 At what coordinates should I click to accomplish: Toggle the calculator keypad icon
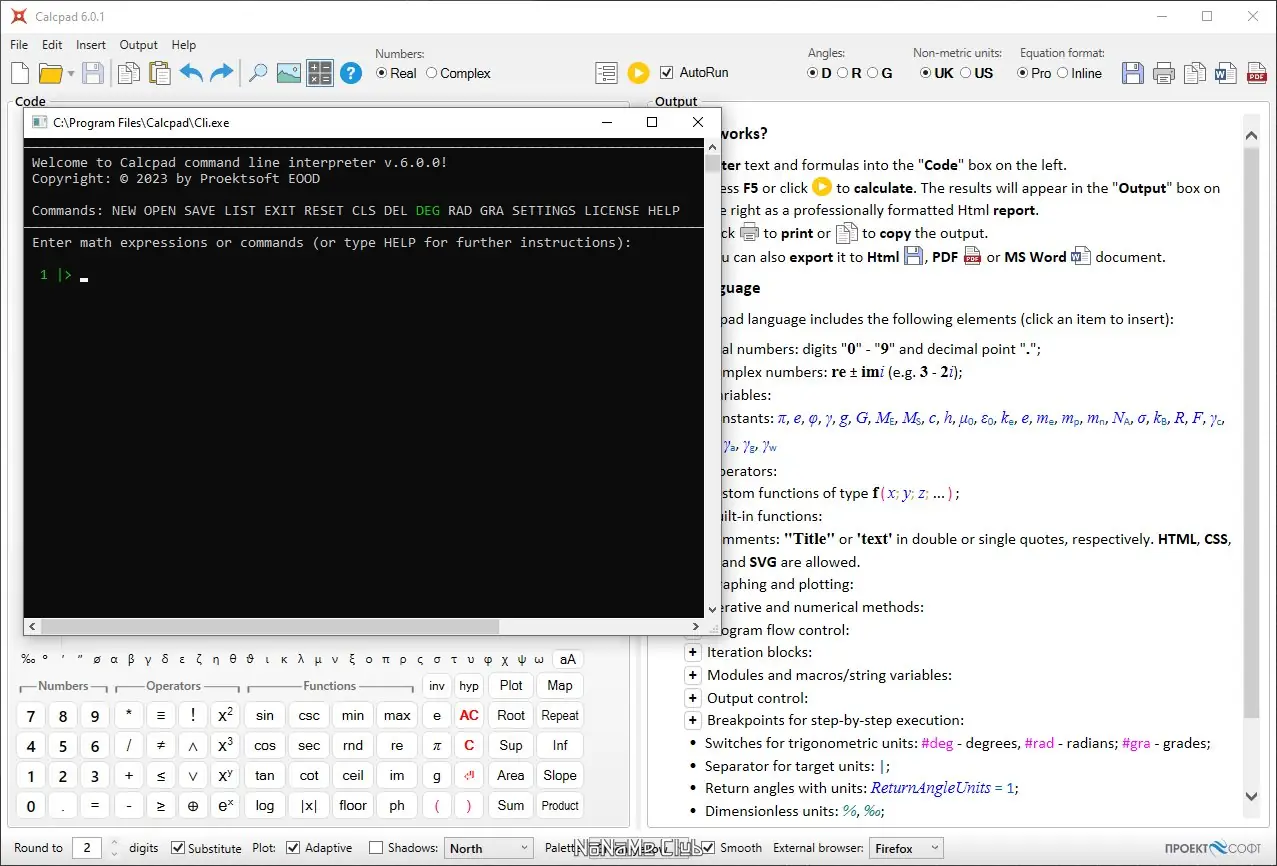pyautogui.click(x=319, y=73)
